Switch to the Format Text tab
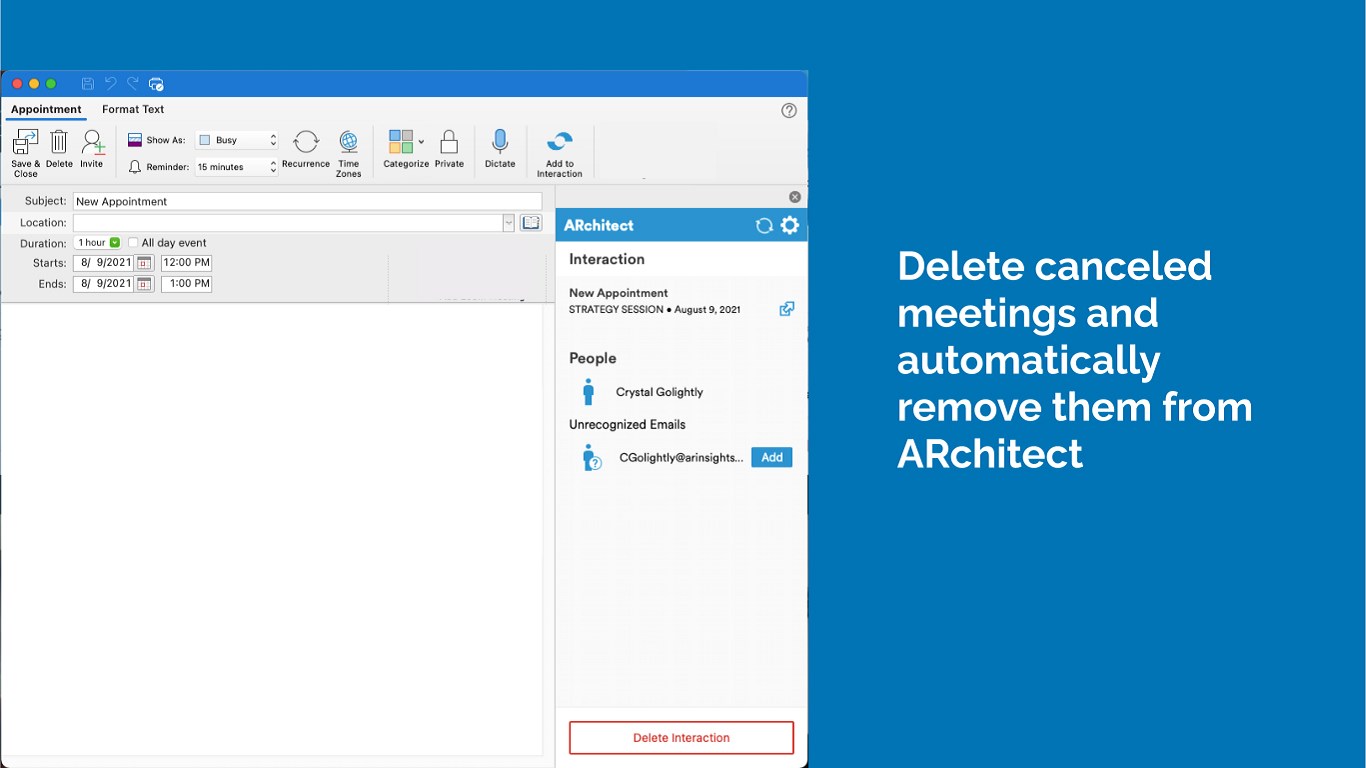This screenshot has height=768, width=1366. point(133,109)
